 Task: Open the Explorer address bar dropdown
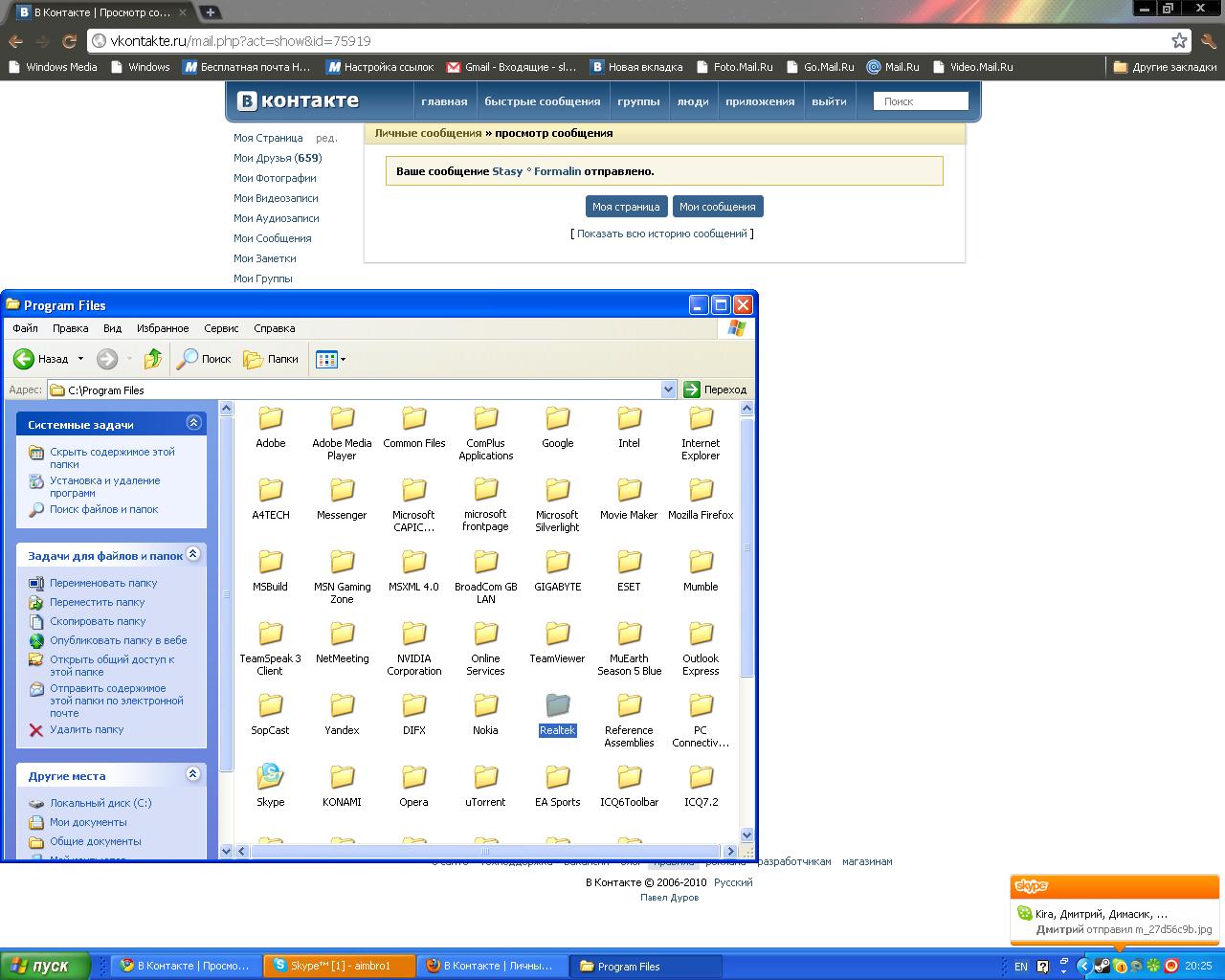pos(668,390)
